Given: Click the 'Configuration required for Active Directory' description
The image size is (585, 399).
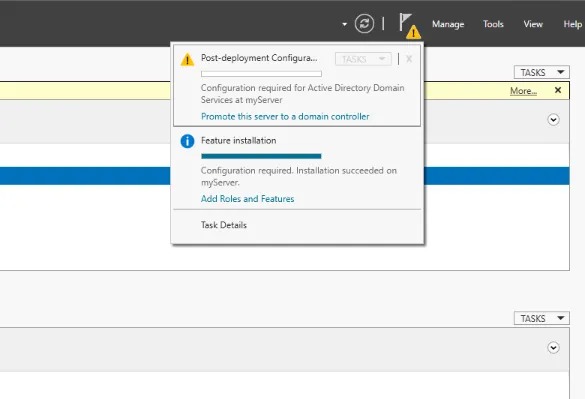Looking at the screenshot, I should 302,94.
